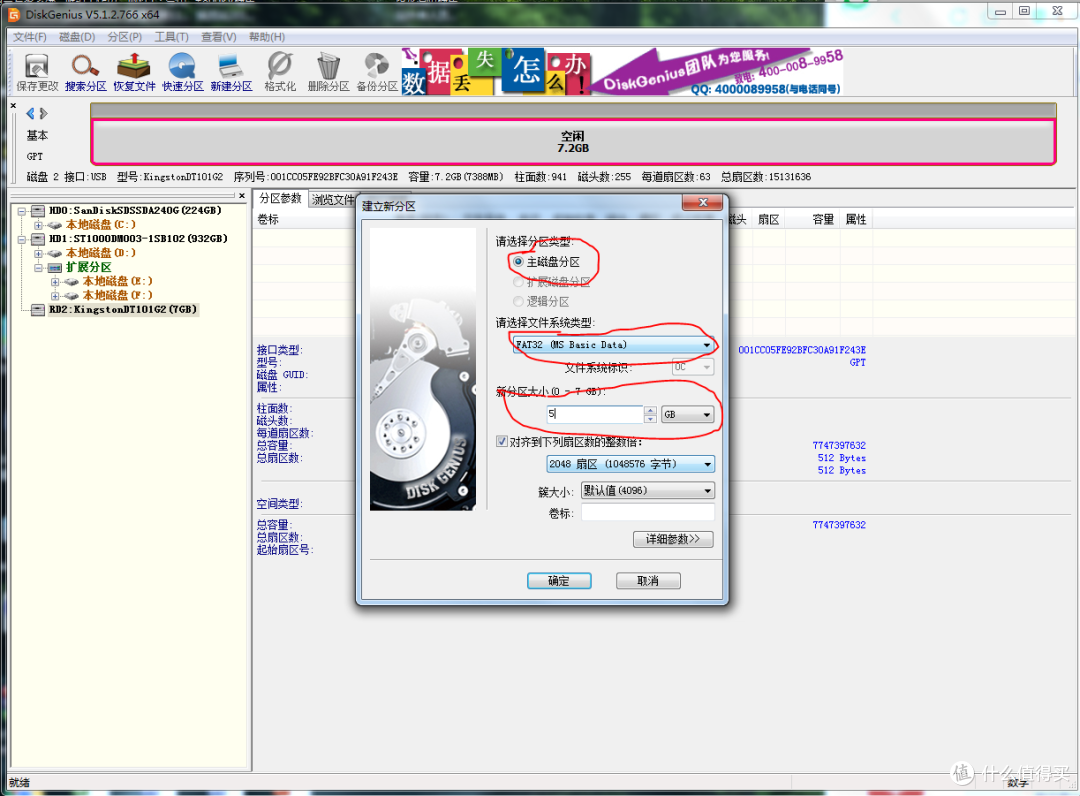
Task: Click the drive icon beside 本地磁盘(E:)
Action: (72, 282)
